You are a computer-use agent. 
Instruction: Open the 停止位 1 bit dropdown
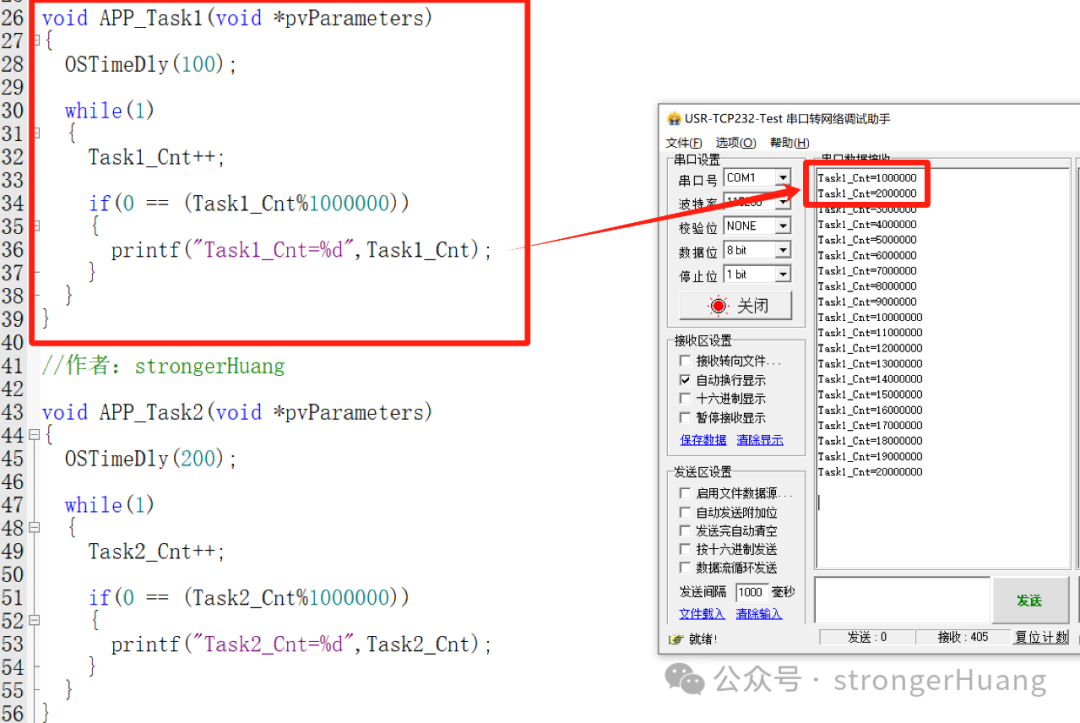pos(782,273)
